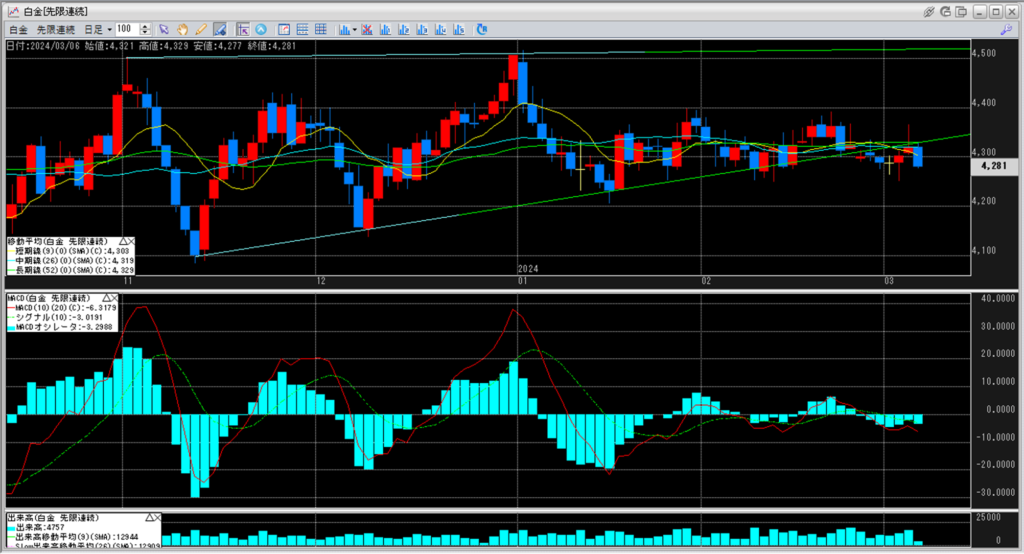This screenshot has width=1024, height=554.
Task: Toggle the crosshair cursor button
Action: point(243,29)
